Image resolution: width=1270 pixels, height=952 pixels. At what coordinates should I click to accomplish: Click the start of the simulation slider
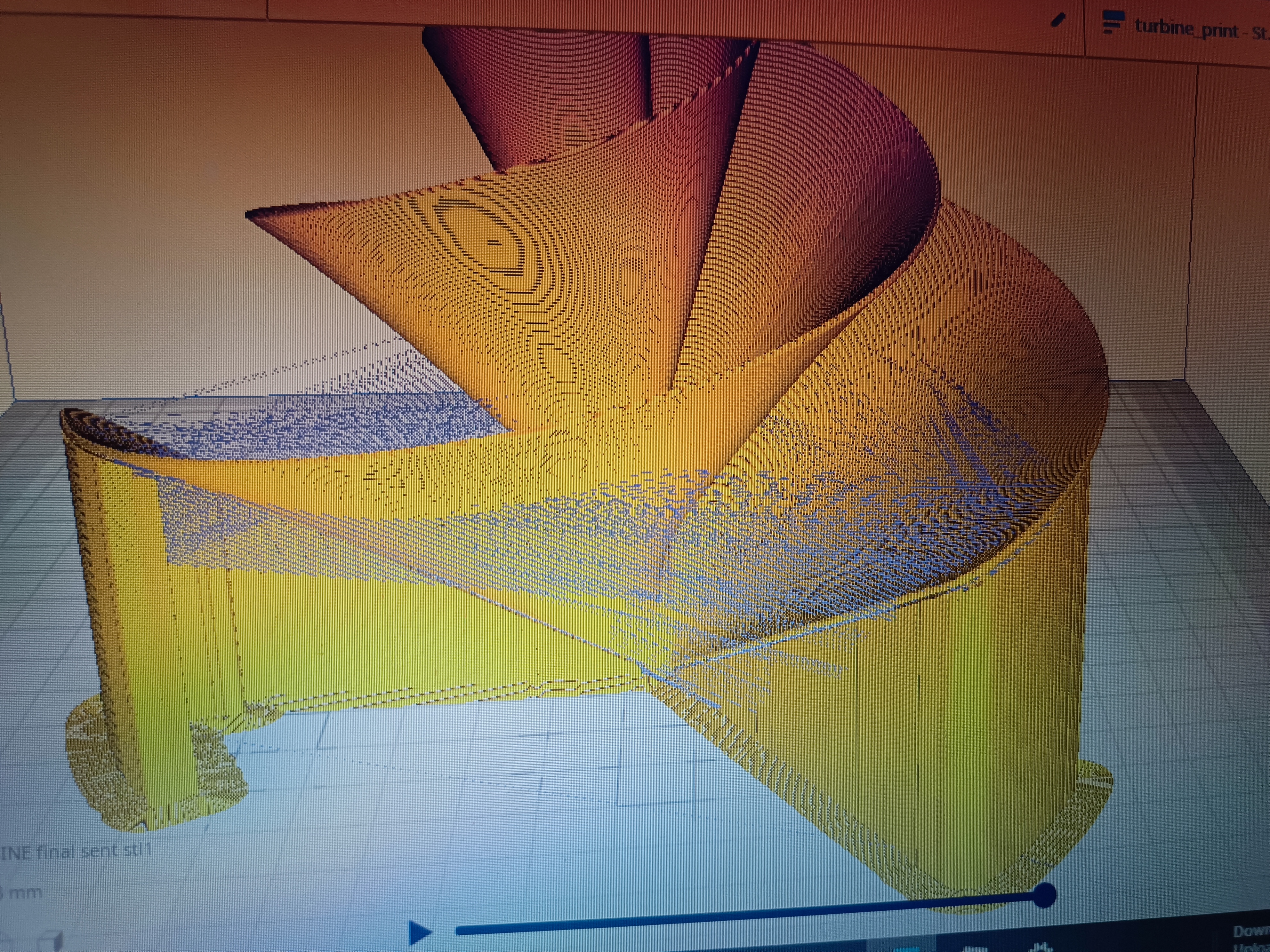(x=459, y=931)
